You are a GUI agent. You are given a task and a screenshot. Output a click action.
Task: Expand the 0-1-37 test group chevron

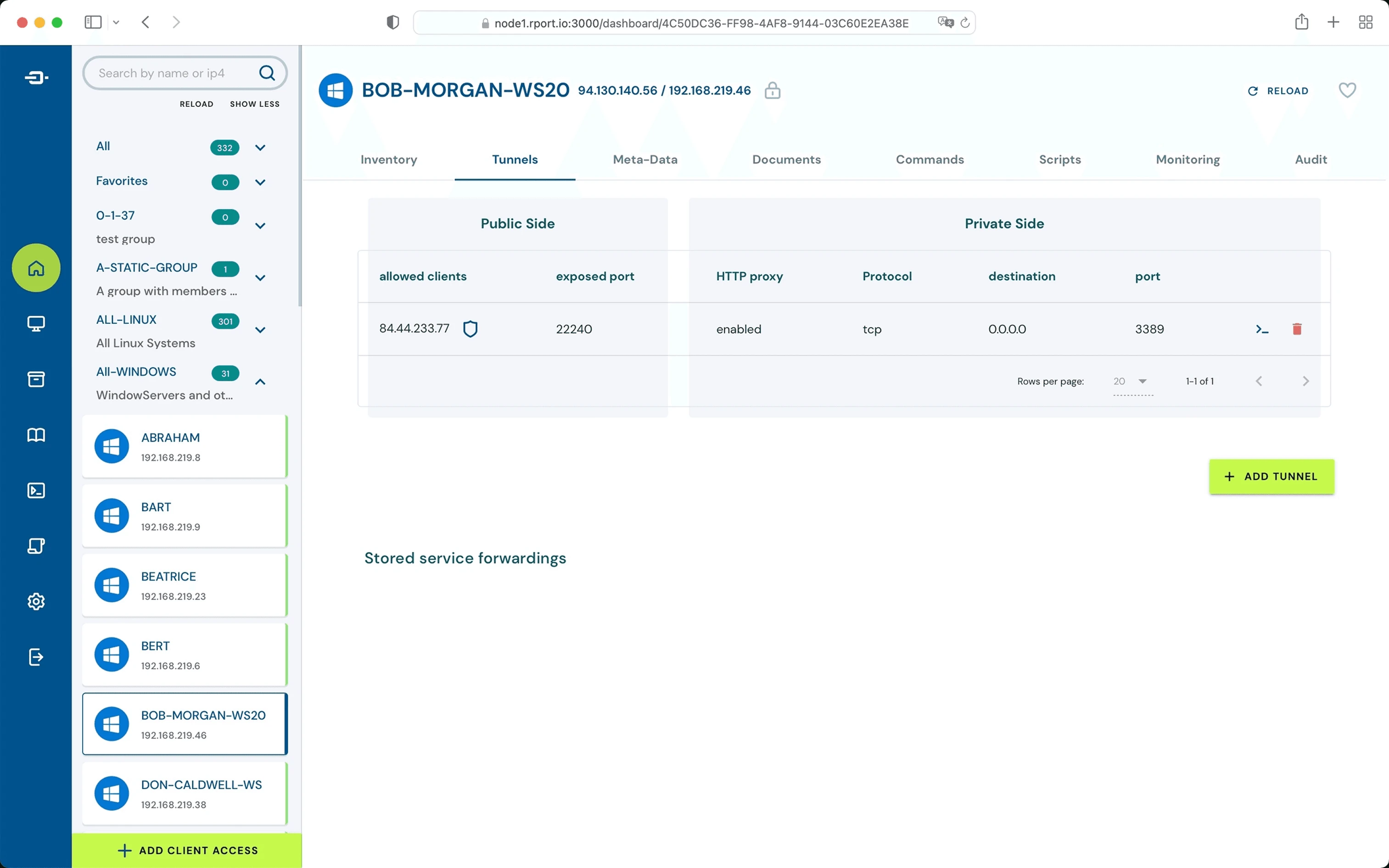click(260, 226)
